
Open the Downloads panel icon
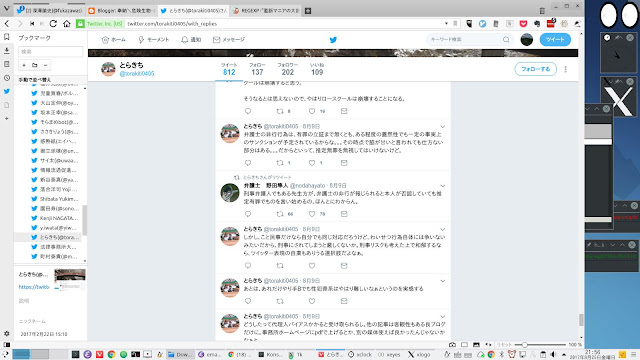[7, 51]
